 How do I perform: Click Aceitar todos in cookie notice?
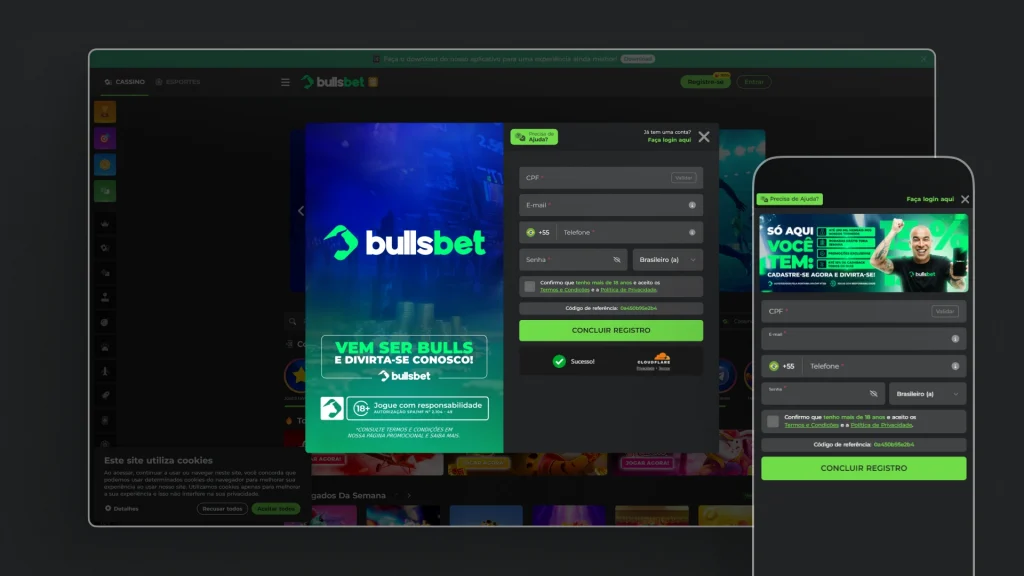point(276,509)
